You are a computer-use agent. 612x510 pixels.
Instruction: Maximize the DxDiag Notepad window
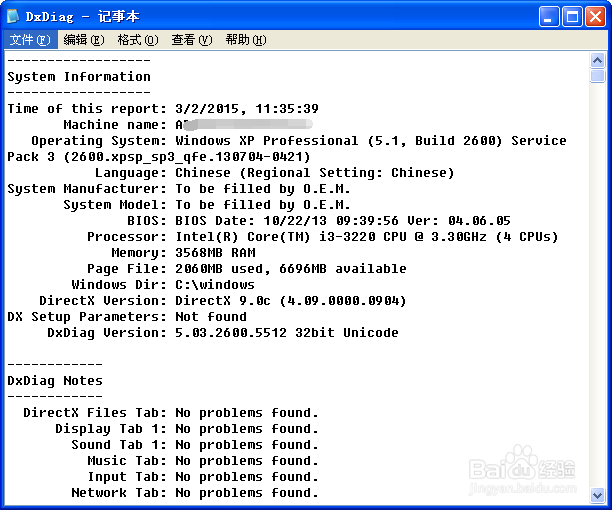[x=572, y=17]
